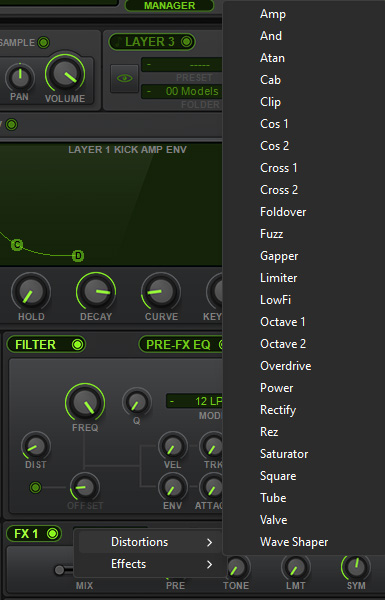
Task: Click the VOLUME knob
Action: click(x=65, y=74)
